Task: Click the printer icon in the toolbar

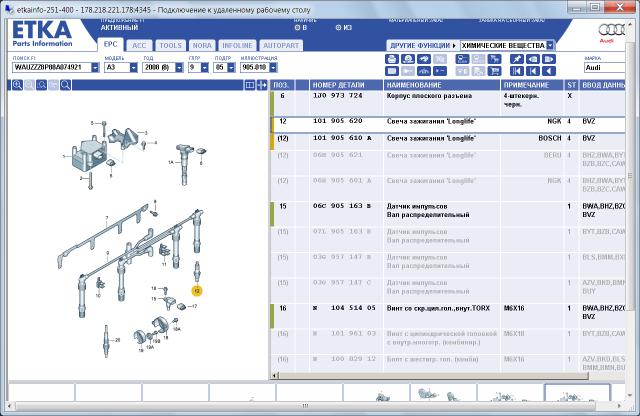Action: coord(392,59)
